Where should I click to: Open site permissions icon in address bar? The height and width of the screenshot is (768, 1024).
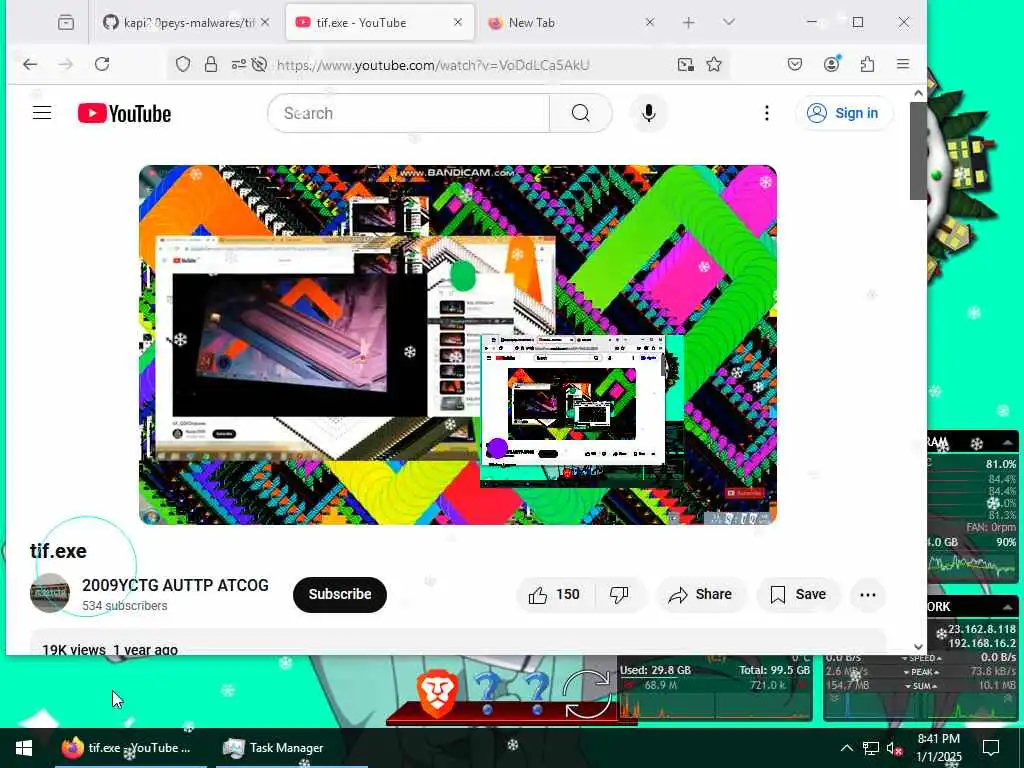pos(238,64)
